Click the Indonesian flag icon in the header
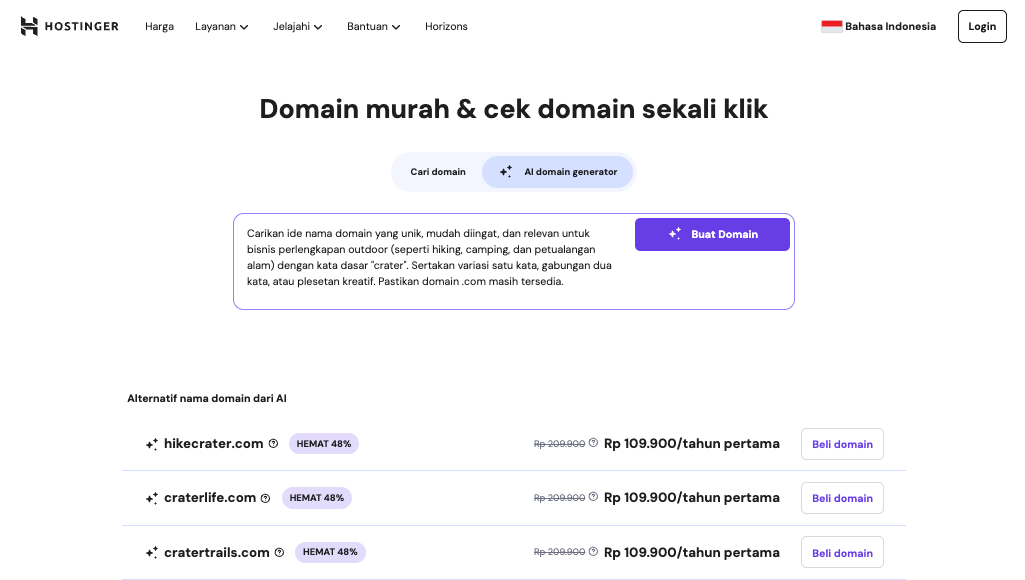Image resolution: width=1025 pixels, height=580 pixels. 831,26
